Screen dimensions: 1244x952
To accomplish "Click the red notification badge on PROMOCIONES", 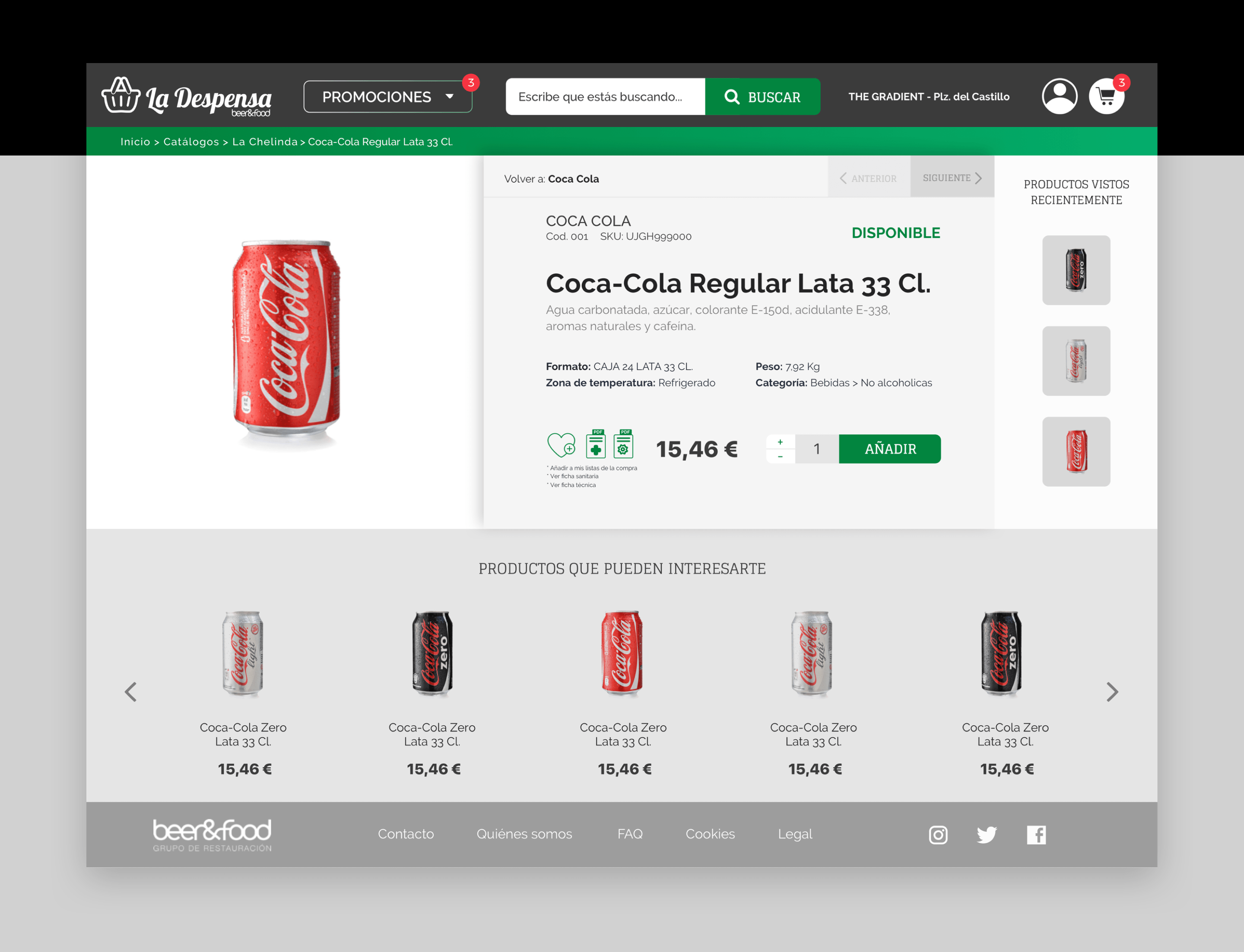I will pyautogui.click(x=471, y=83).
